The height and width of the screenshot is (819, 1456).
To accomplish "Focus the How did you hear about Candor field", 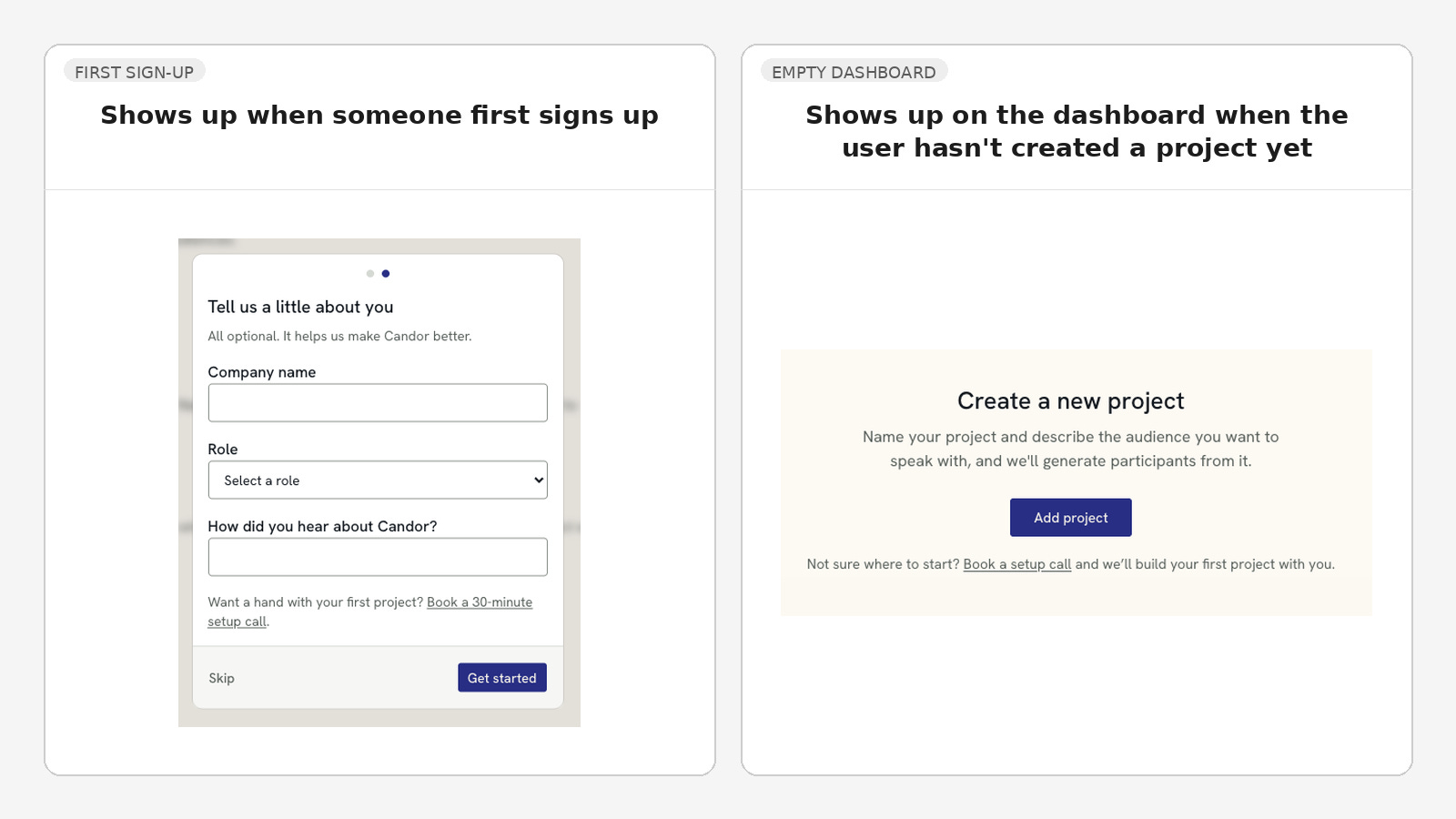I will 378,557.
